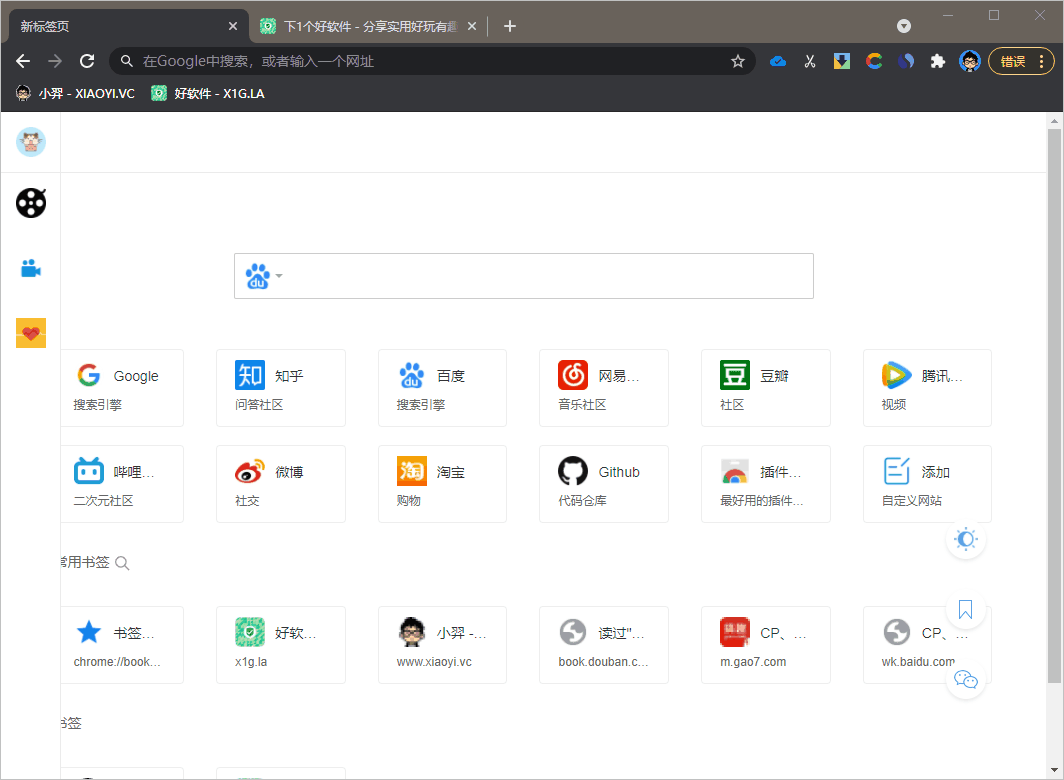Open the WeChat floating button
Viewport: 1064px width, 780px height.
pos(965,680)
